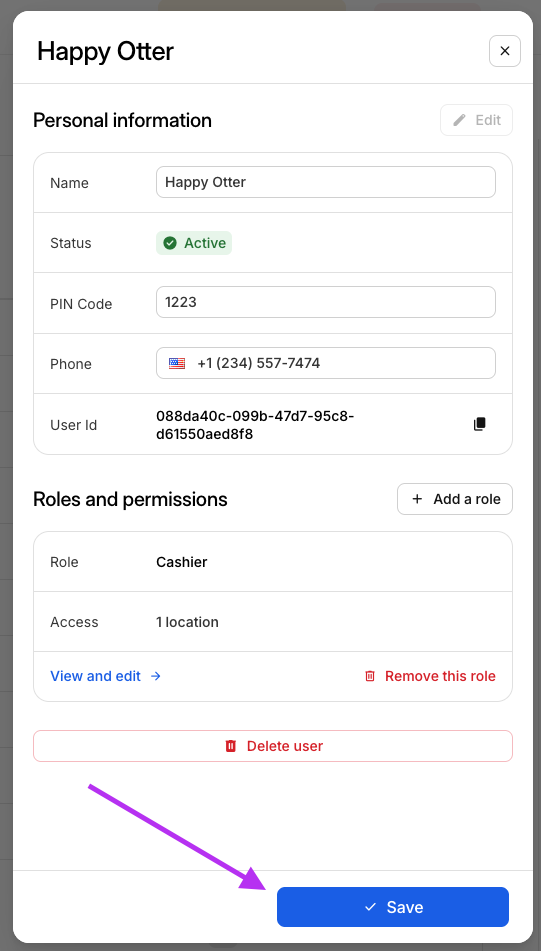541x951 pixels.
Task: Remove this role from the user
Action: [x=430, y=676]
